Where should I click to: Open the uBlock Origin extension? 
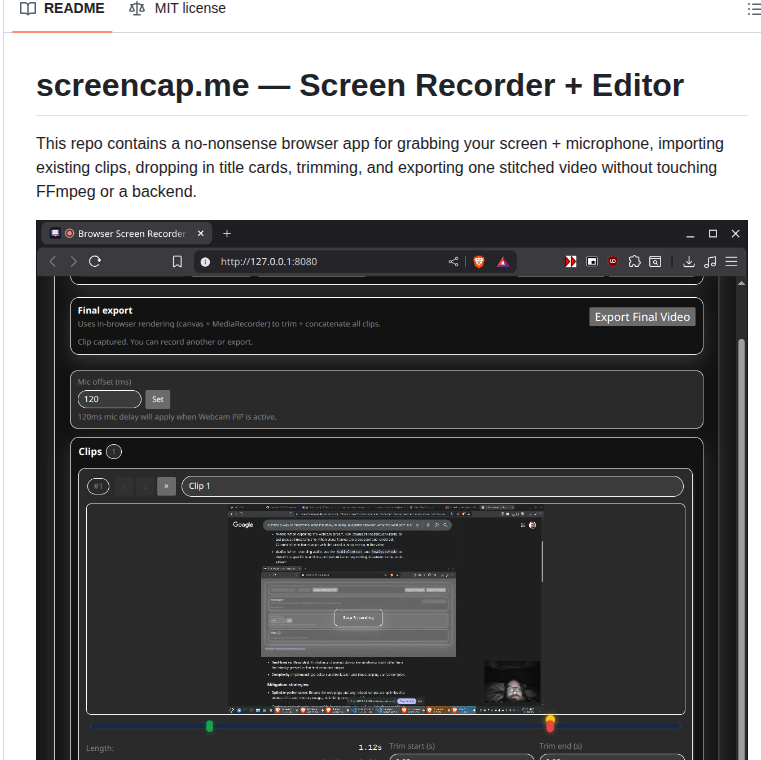click(613, 262)
